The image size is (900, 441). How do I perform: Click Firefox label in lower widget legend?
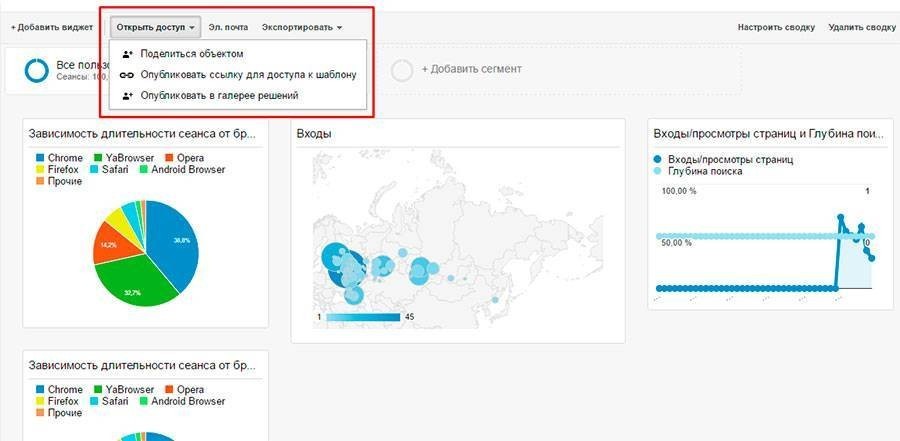pos(63,401)
